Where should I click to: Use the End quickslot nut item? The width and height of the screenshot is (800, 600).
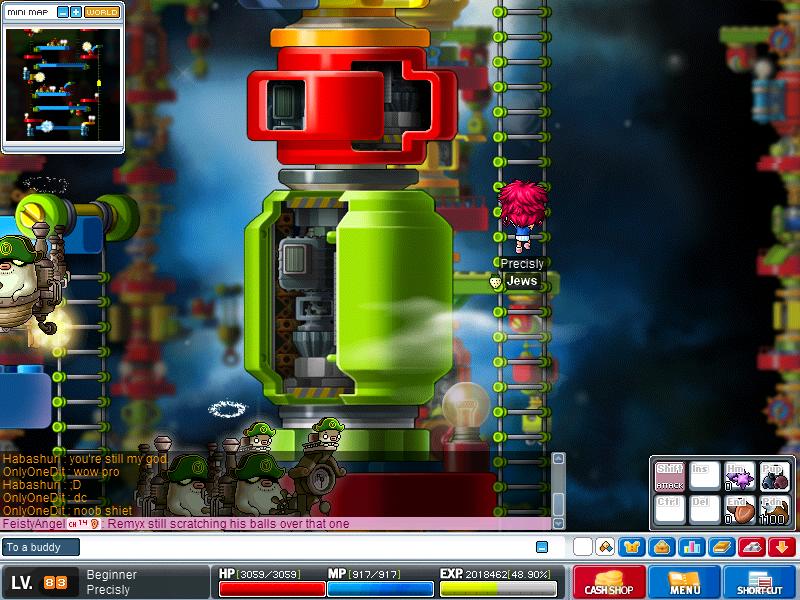[739, 510]
